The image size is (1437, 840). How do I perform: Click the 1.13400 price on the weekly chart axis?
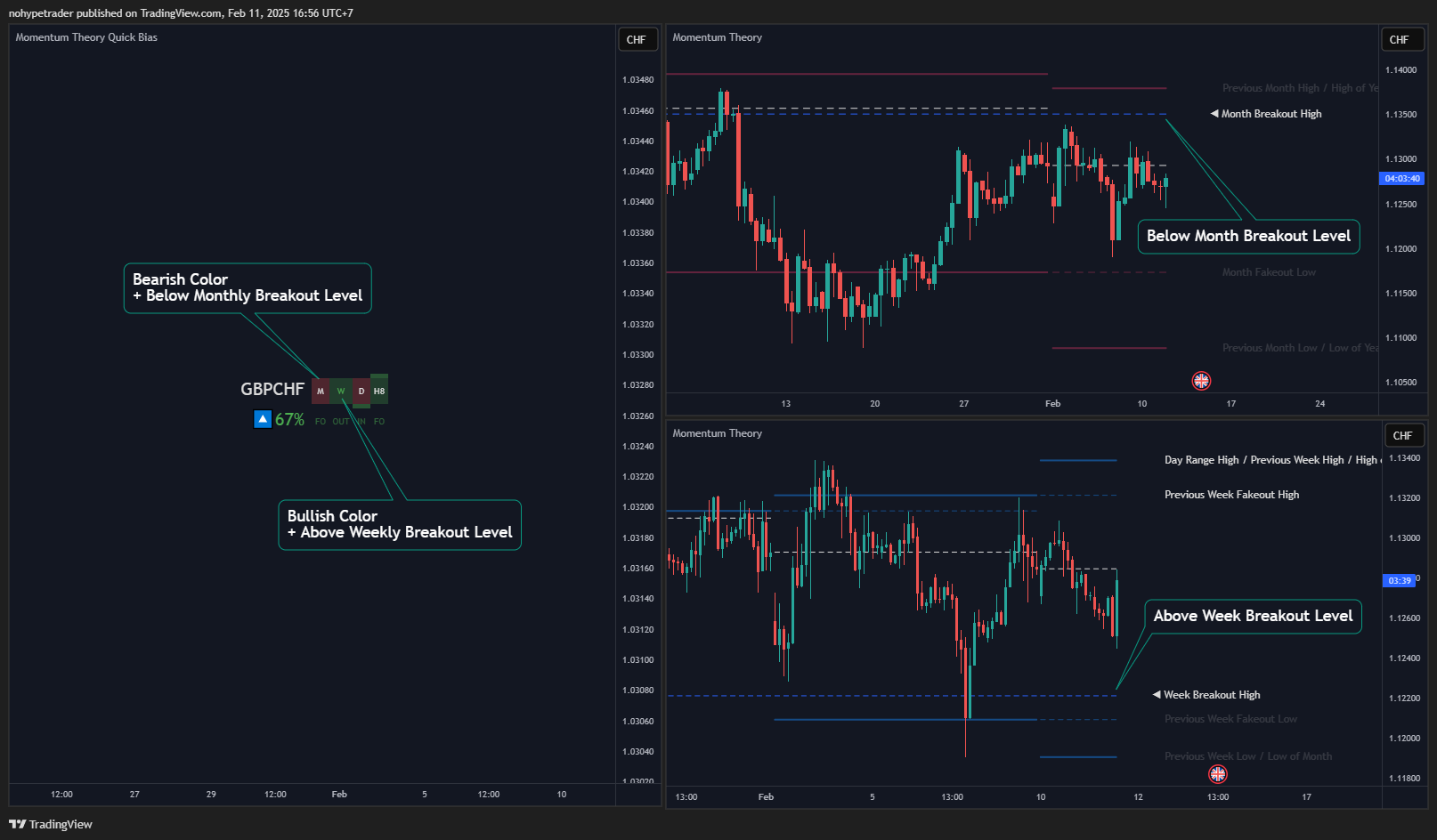[1404, 458]
